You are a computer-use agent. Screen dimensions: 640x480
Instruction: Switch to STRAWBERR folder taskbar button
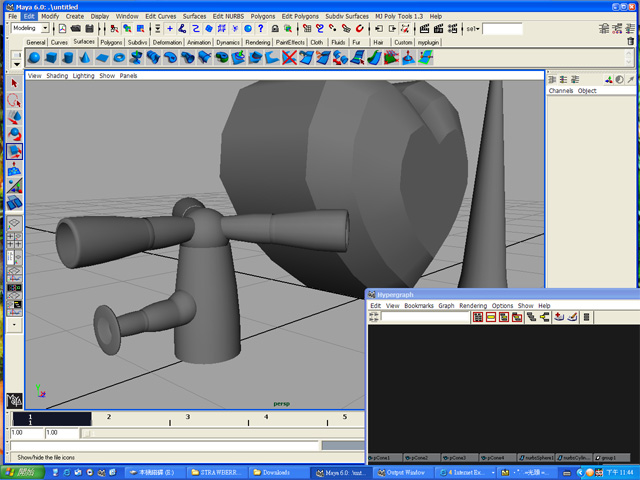tap(218, 473)
